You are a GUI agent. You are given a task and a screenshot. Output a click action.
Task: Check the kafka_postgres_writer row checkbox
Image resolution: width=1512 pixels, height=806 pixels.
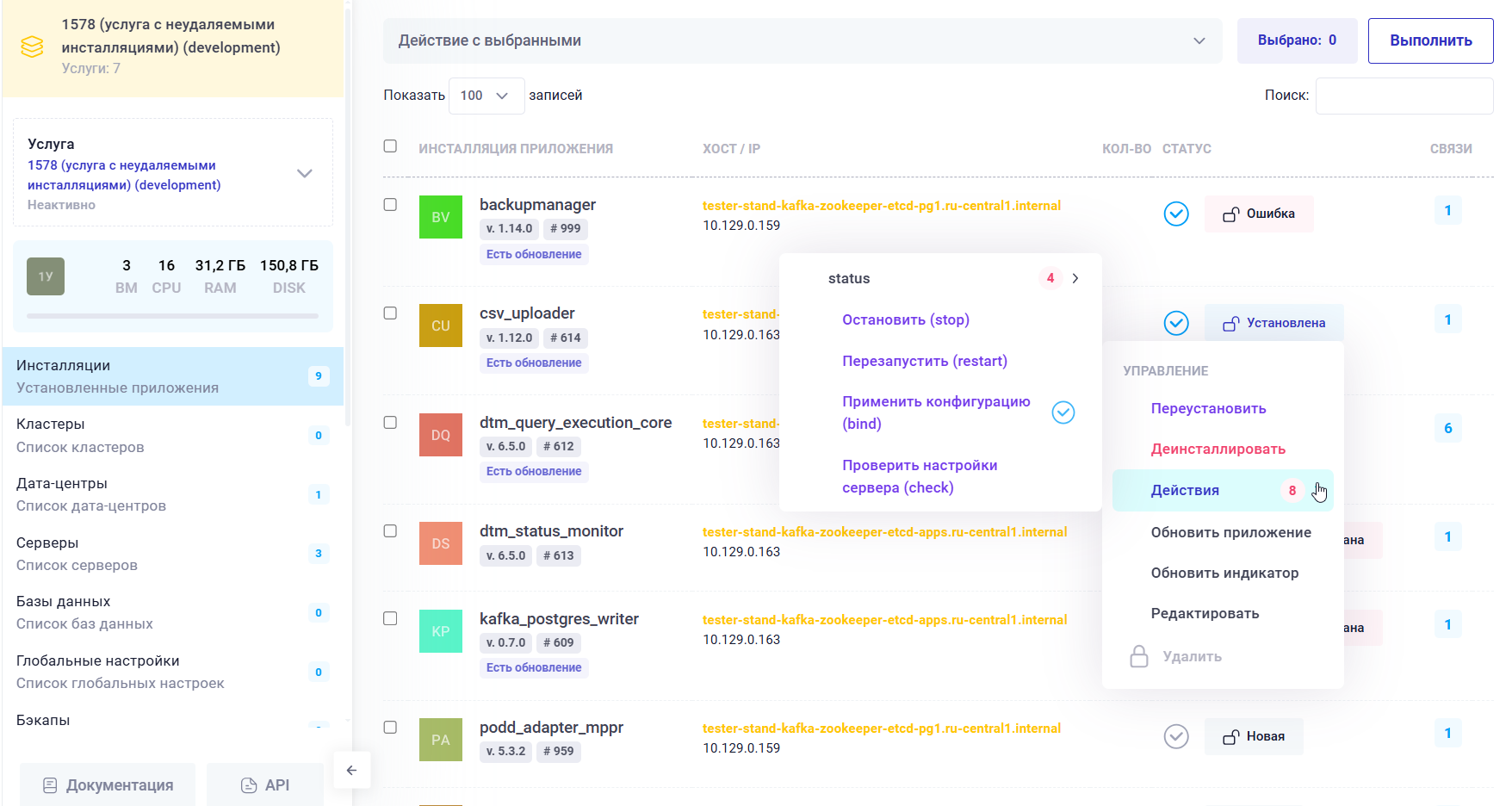[x=390, y=618]
